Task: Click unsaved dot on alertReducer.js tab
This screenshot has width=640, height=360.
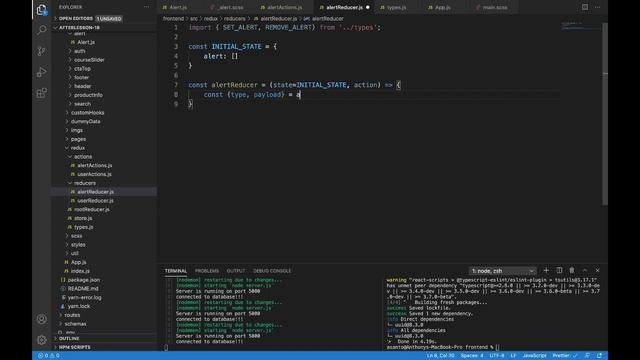Action: tap(368, 7)
